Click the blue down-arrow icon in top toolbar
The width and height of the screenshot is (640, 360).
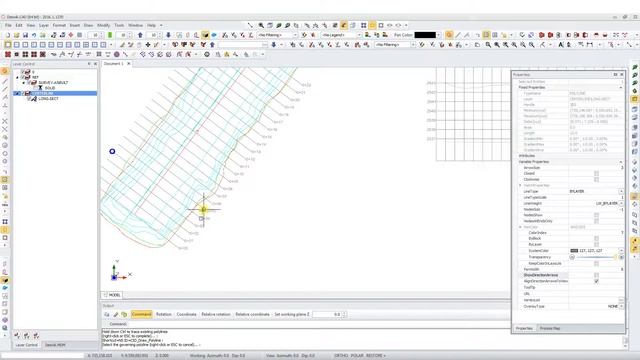168,35
